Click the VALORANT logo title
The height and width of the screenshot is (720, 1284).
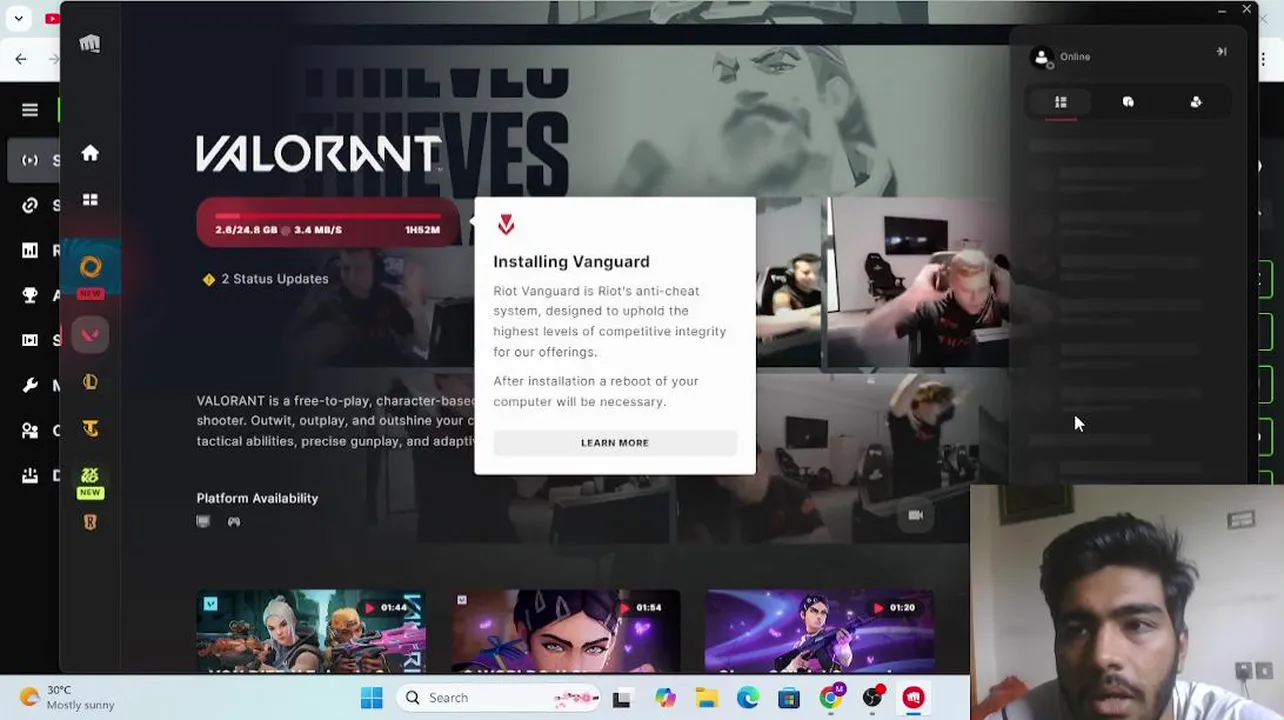(318, 154)
